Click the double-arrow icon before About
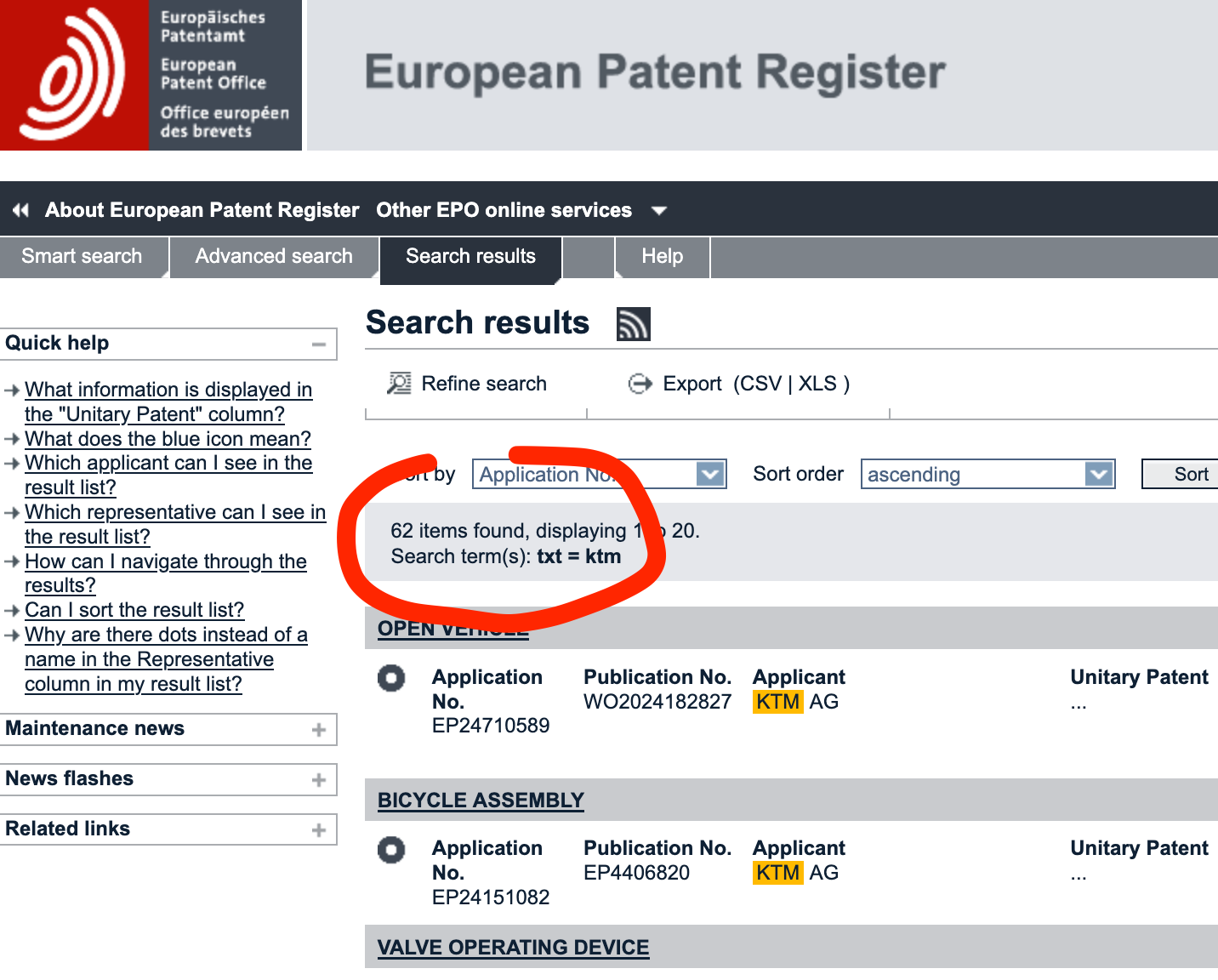Viewport: 1218px width, 980px height. click(21, 210)
